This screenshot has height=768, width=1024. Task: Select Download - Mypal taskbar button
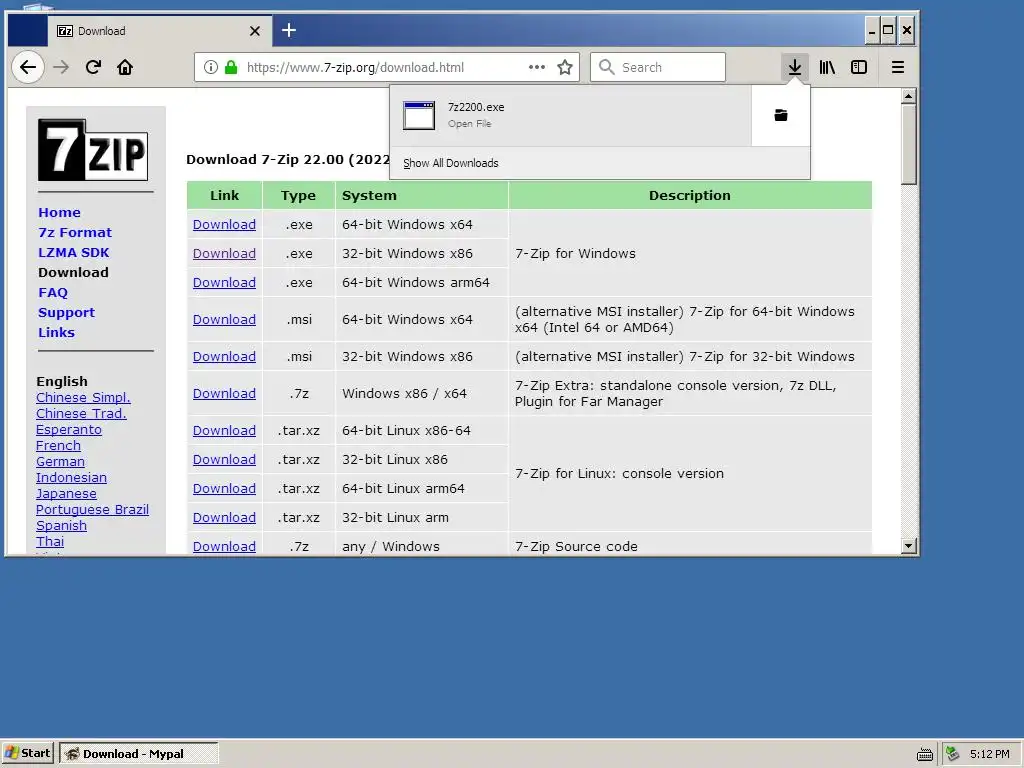coord(138,754)
